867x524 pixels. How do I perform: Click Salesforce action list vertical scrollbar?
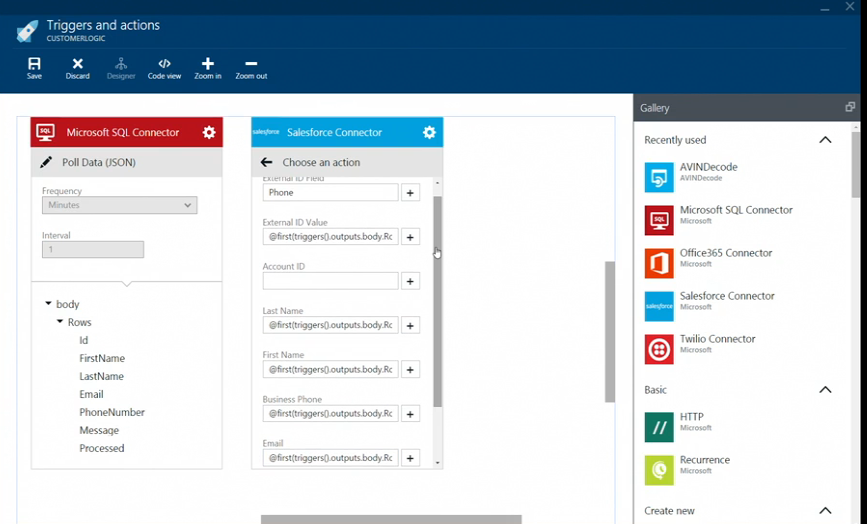(x=437, y=300)
